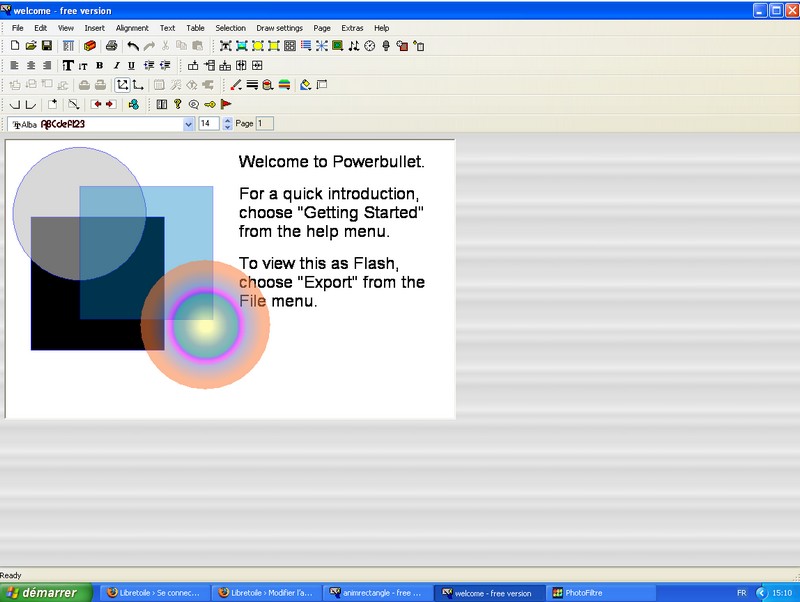This screenshot has width=800, height=602.
Task: Insert a blue rectangle shape from toolbar
Action: click(242, 46)
